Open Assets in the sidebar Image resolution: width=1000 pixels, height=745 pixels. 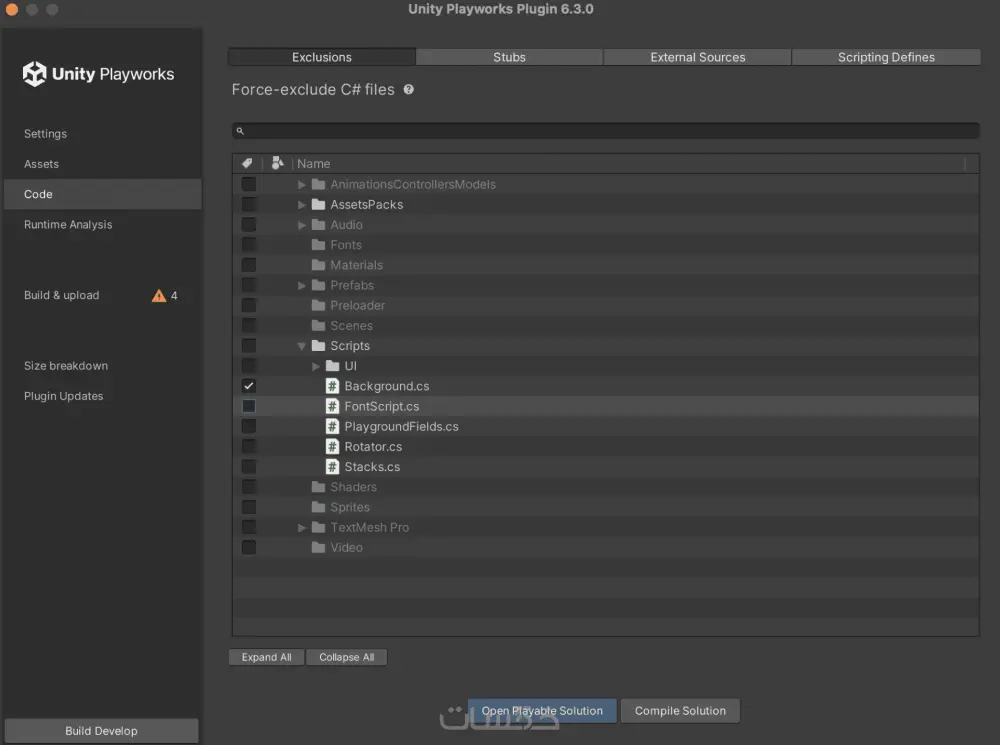tap(102, 164)
